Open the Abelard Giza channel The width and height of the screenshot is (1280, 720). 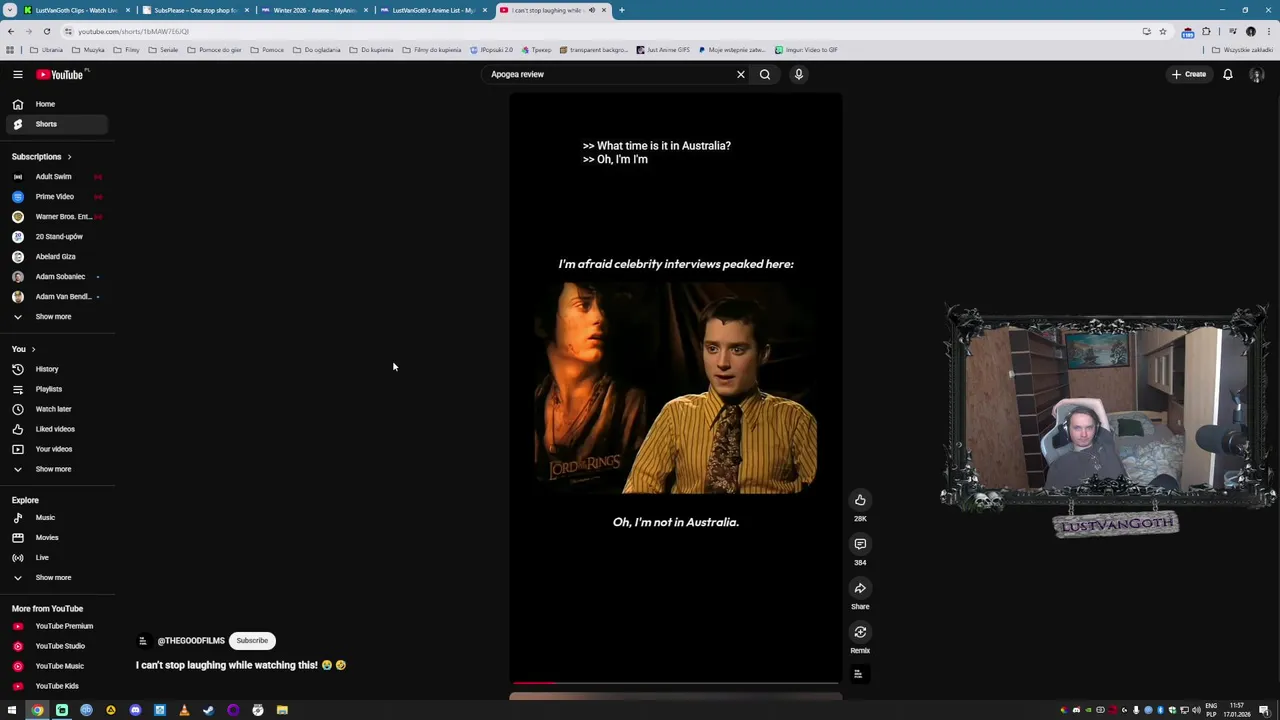coord(55,257)
